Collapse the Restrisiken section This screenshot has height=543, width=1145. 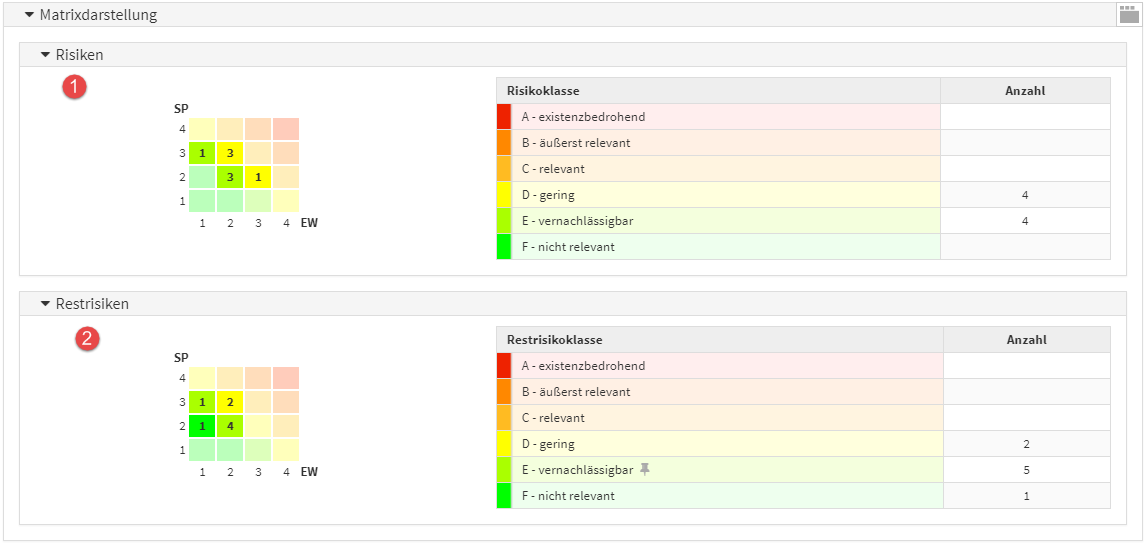pyautogui.click(x=45, y=304)
